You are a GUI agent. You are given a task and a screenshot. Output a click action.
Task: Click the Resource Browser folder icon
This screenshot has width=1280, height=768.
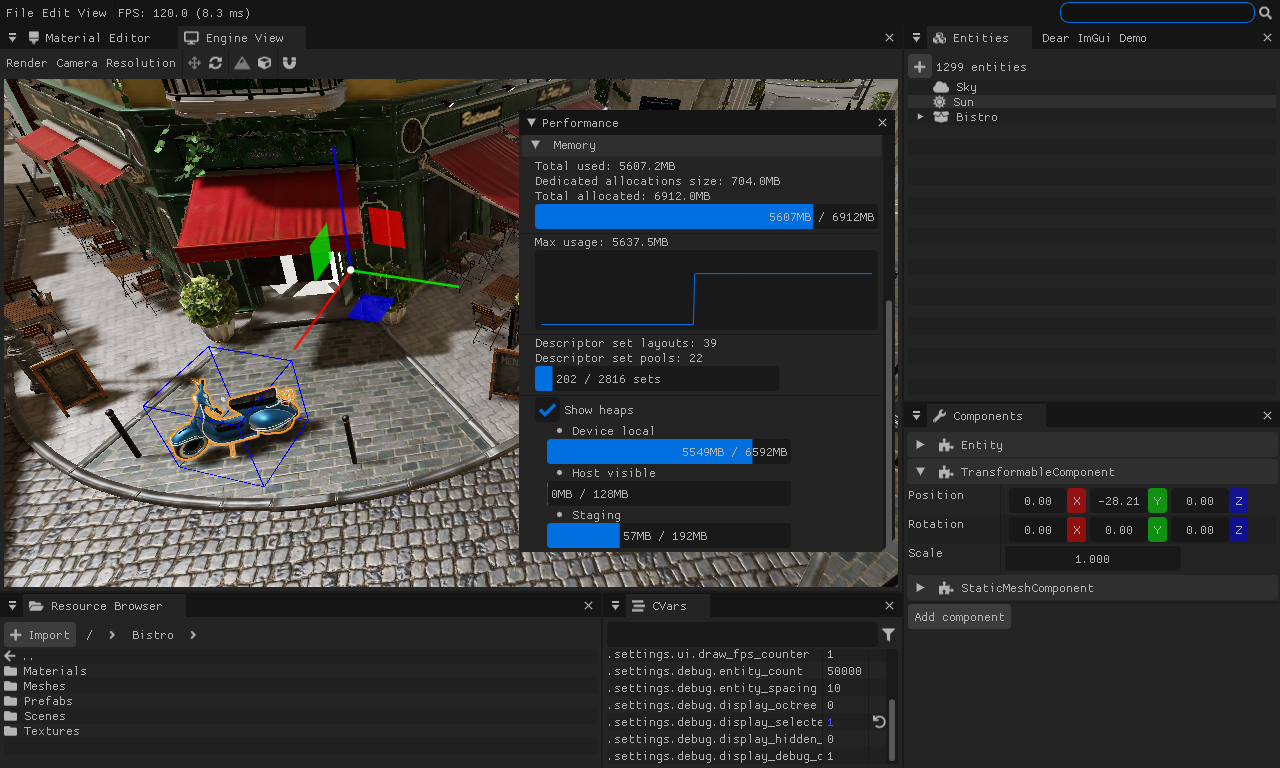[36, 606]
